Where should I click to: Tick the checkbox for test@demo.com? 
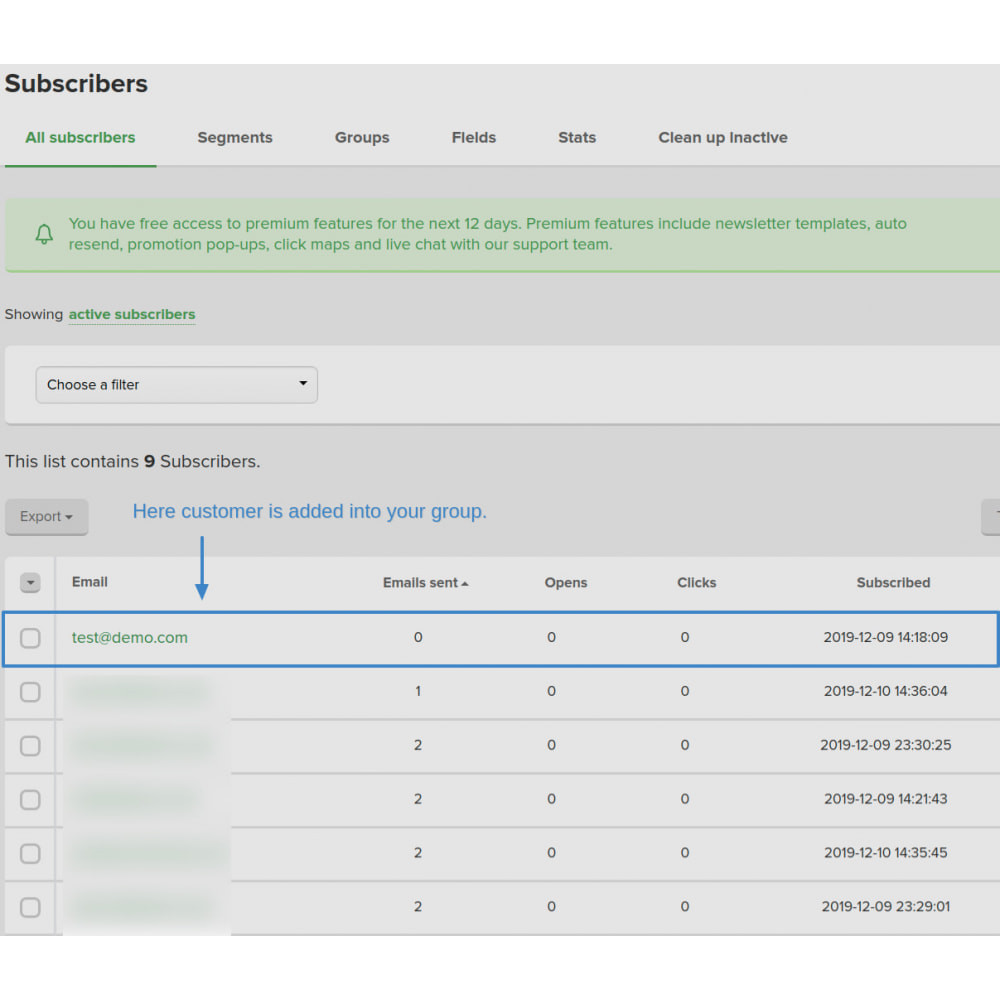click(x=30, y=638)
